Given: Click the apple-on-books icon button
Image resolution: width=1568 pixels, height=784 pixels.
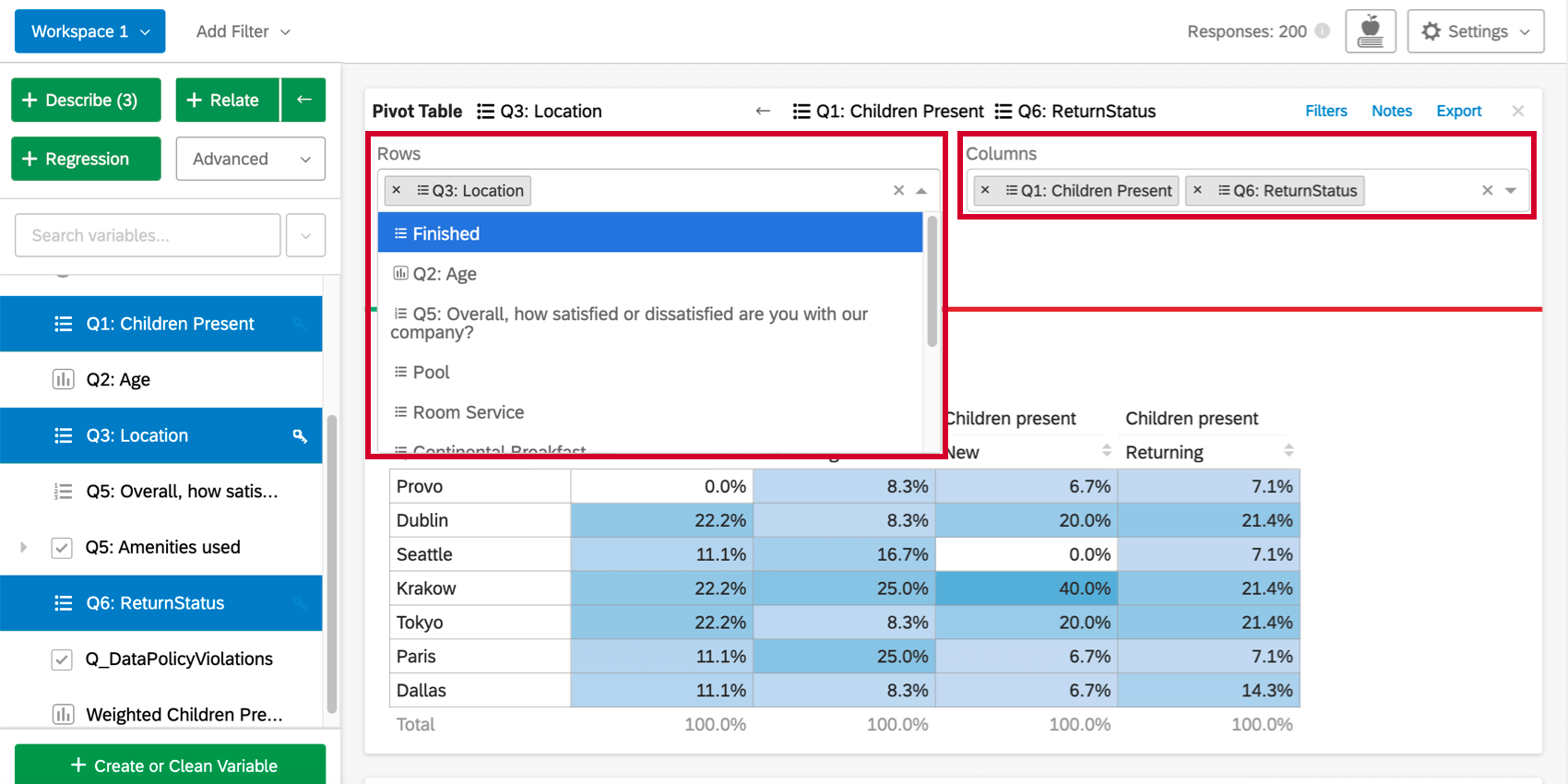Looking at the screenshot, I should click(x=1371, y=31).
